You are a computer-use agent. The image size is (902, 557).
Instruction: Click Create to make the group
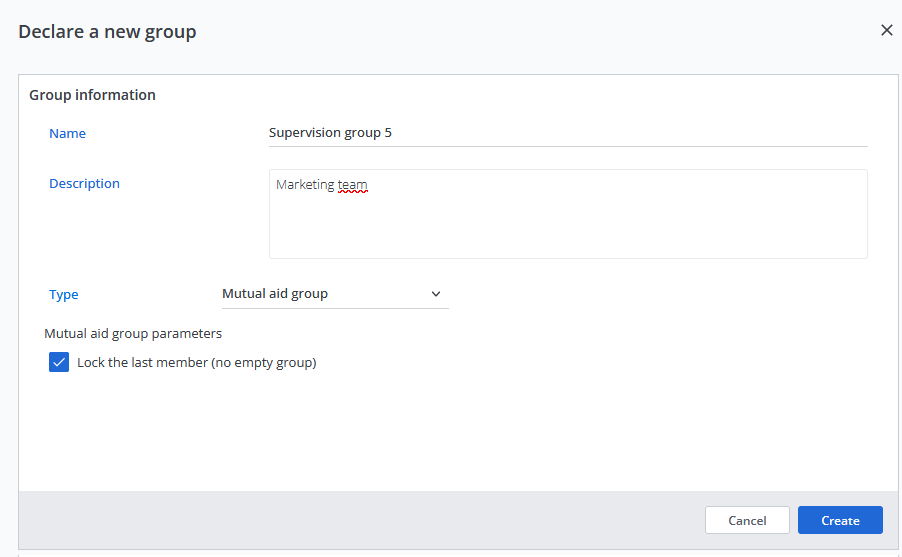click(840, 520)
